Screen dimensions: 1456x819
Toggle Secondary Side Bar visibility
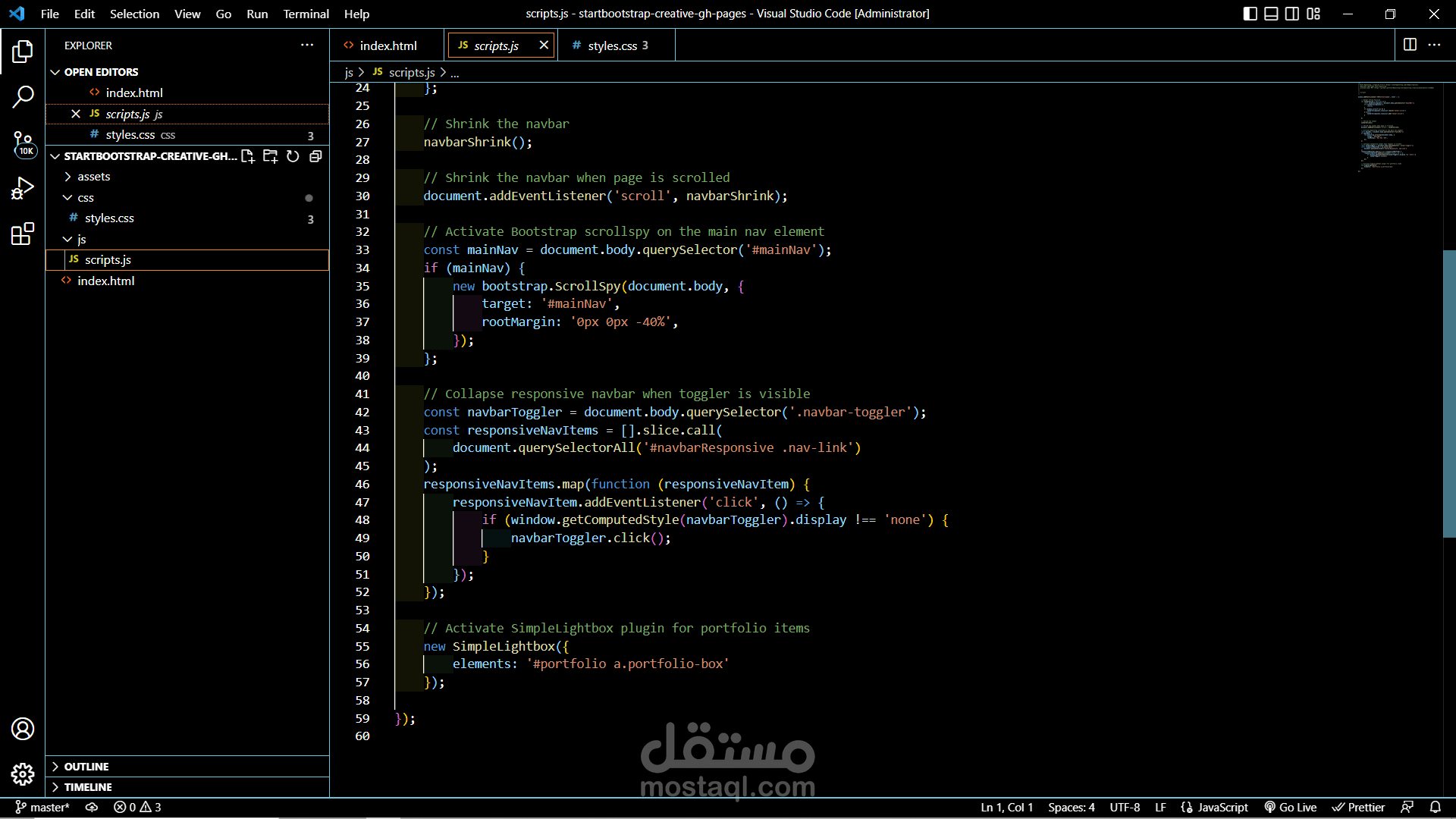pyautogui.click(x=1293, y=14)
